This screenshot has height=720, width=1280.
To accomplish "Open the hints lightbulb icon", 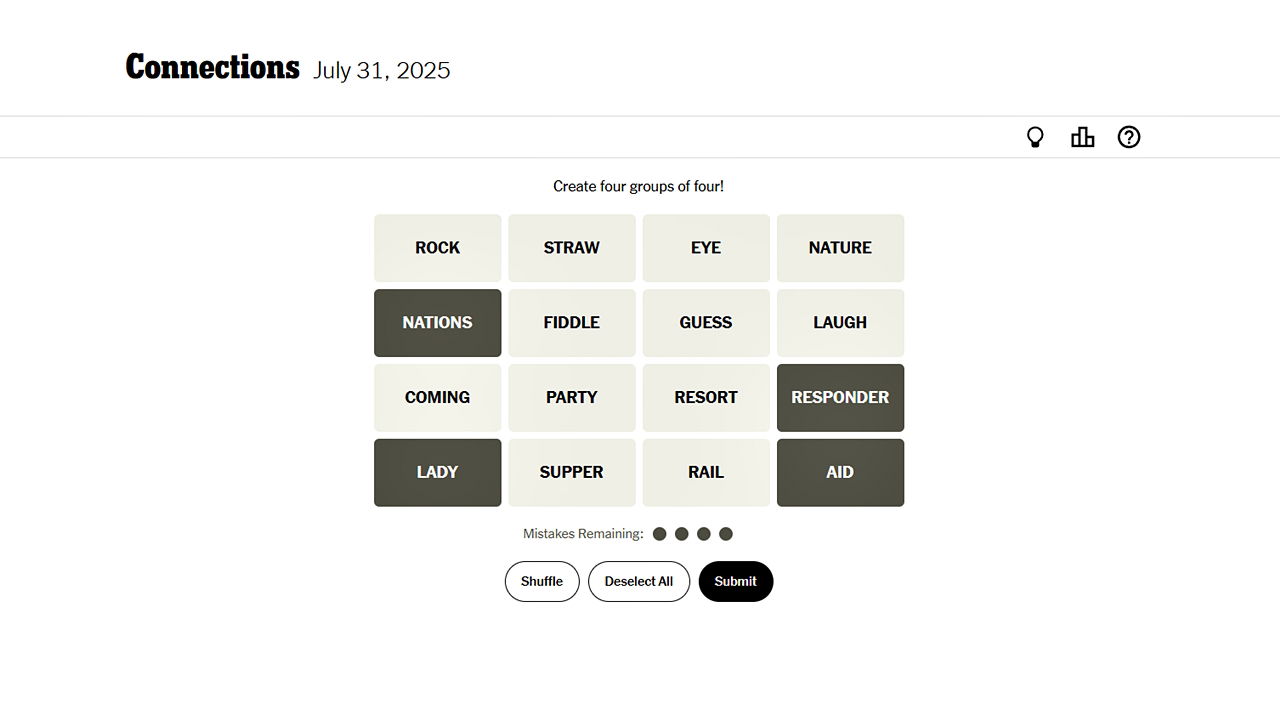I will [x=1035, y=138].
